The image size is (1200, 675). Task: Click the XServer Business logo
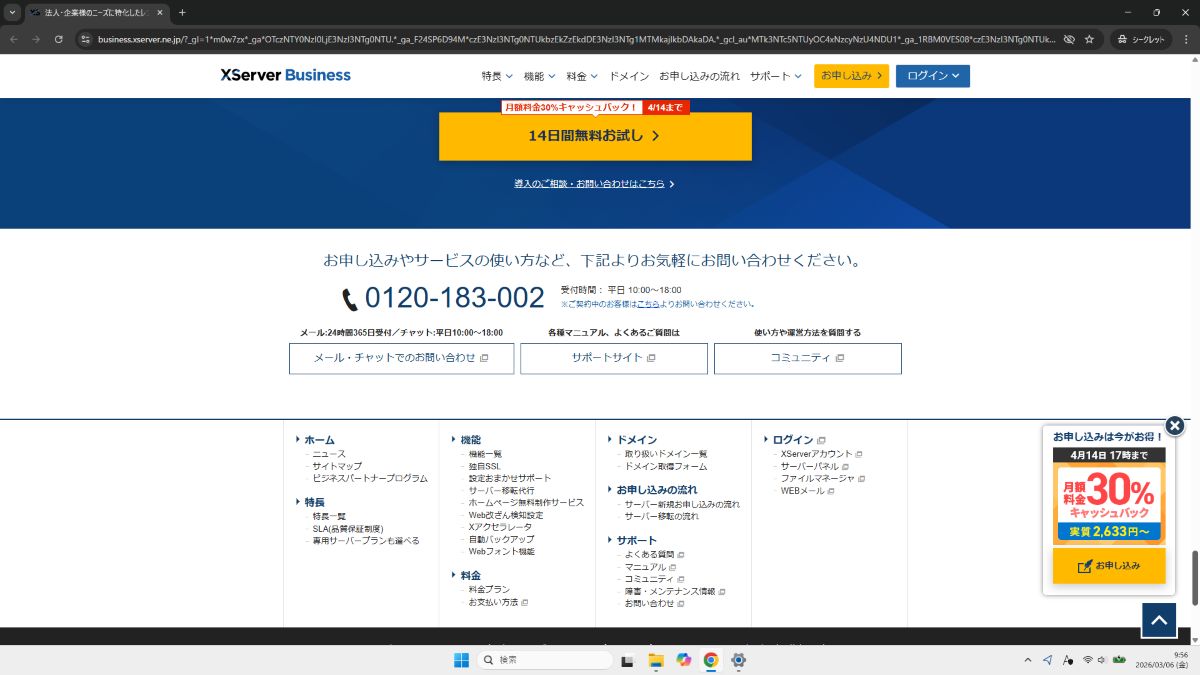tap(286, 75)
